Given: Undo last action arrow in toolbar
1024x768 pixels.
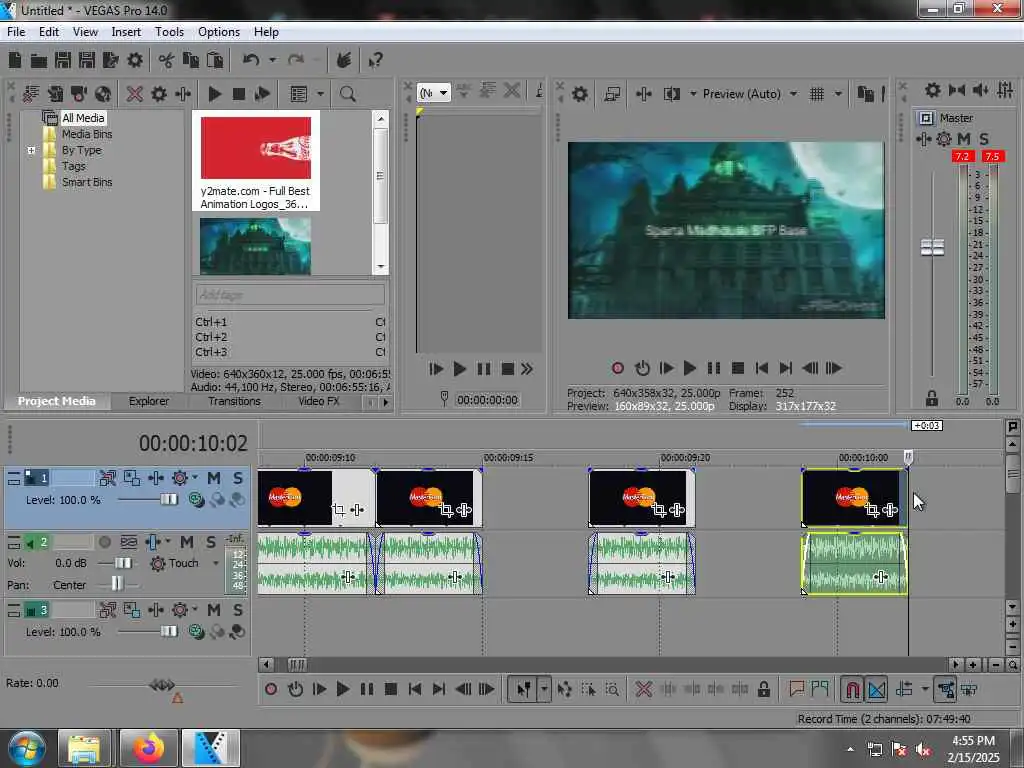Looking at the screenshot, I should coord(251,61).
